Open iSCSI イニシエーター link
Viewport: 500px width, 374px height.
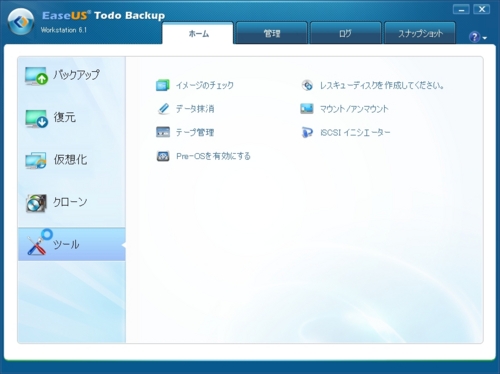coord(355,133)
